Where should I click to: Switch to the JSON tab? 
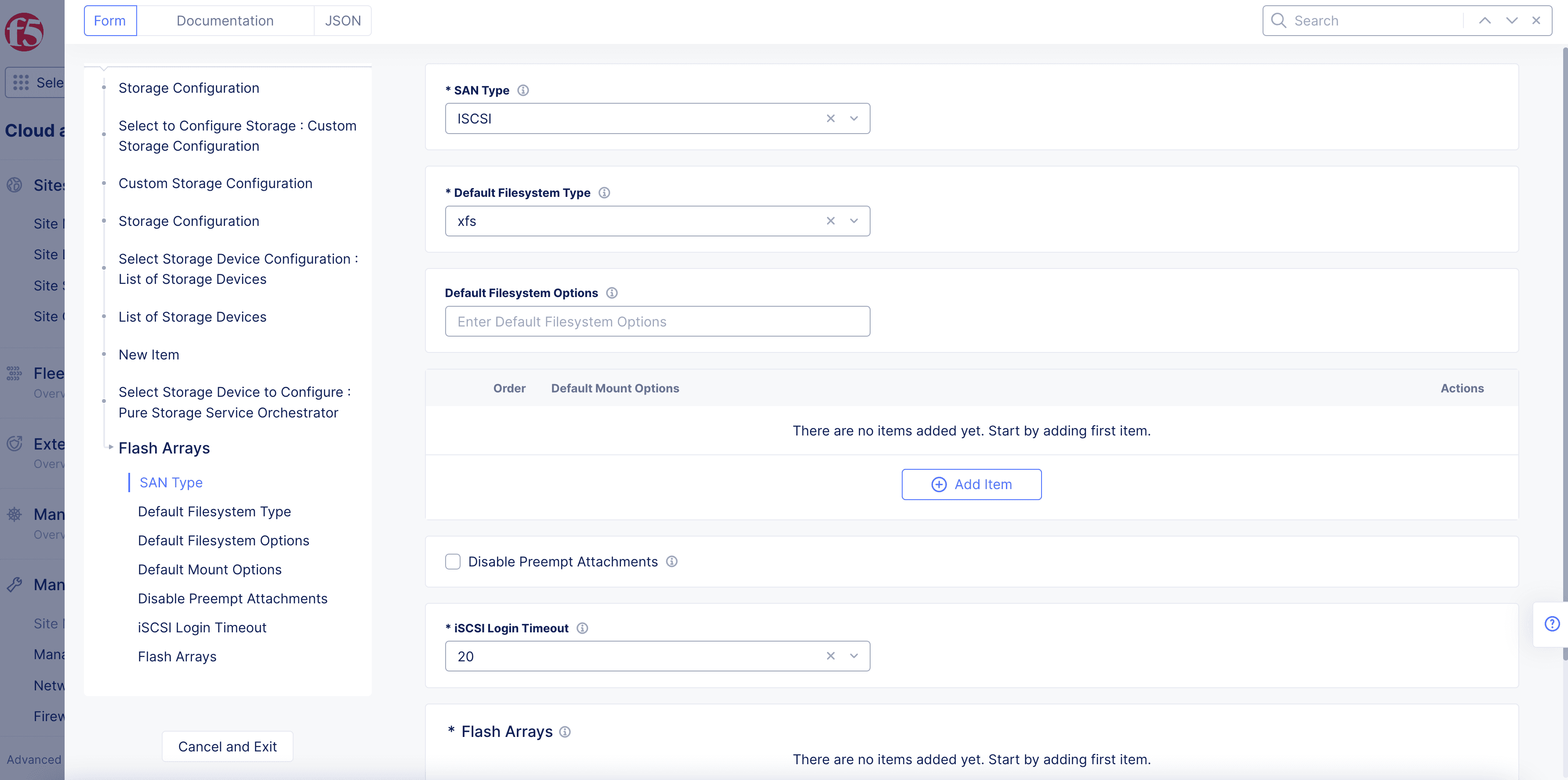click(343, 21)
